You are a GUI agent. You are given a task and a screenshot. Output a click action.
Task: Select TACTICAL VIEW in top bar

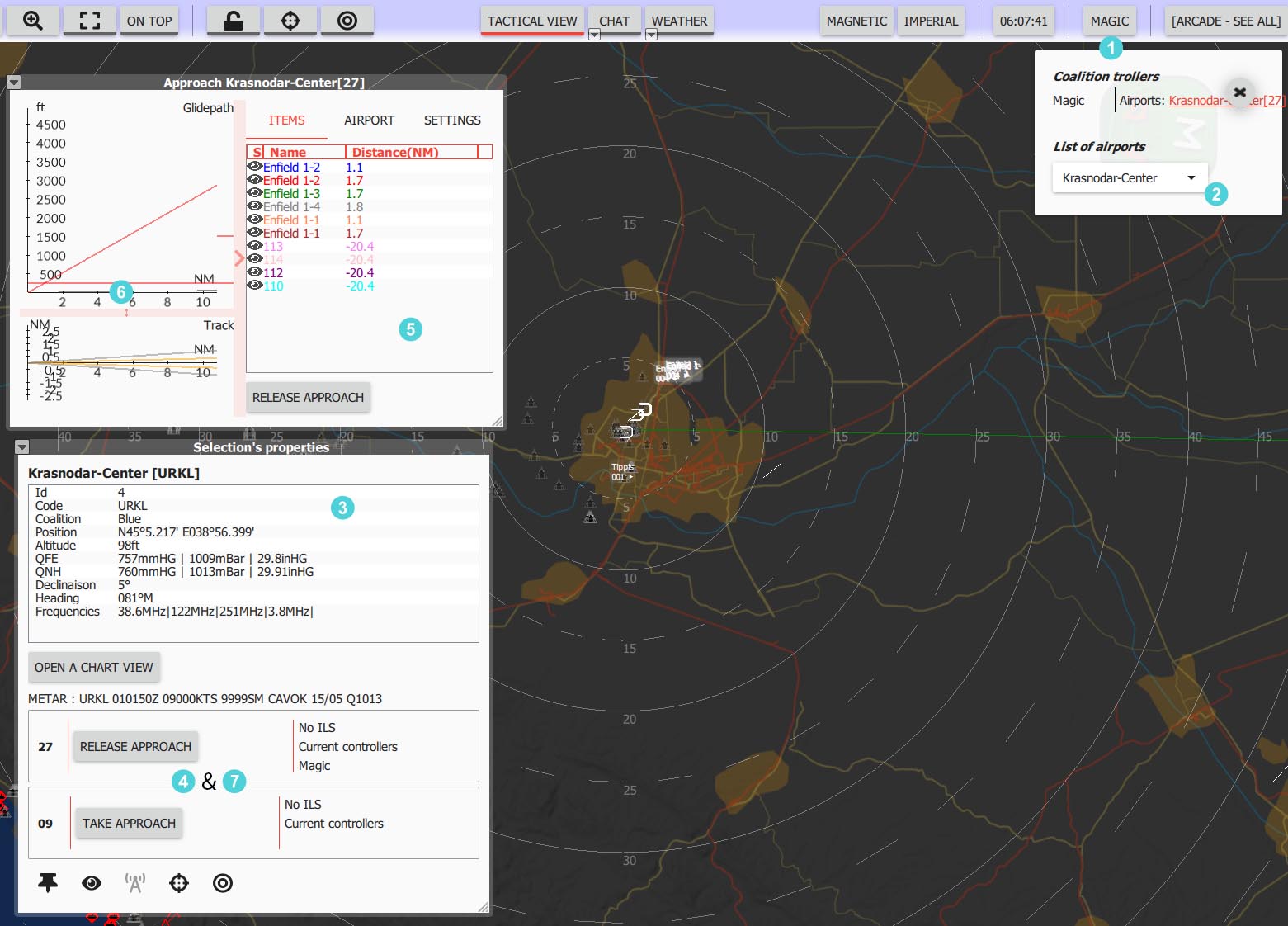532,21
